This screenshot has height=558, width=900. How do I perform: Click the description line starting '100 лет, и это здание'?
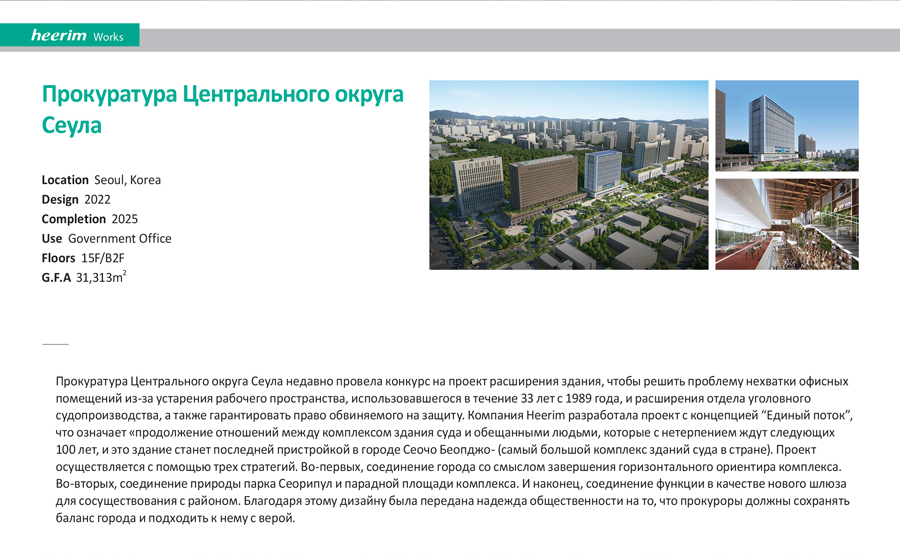(x=436, y=450)
